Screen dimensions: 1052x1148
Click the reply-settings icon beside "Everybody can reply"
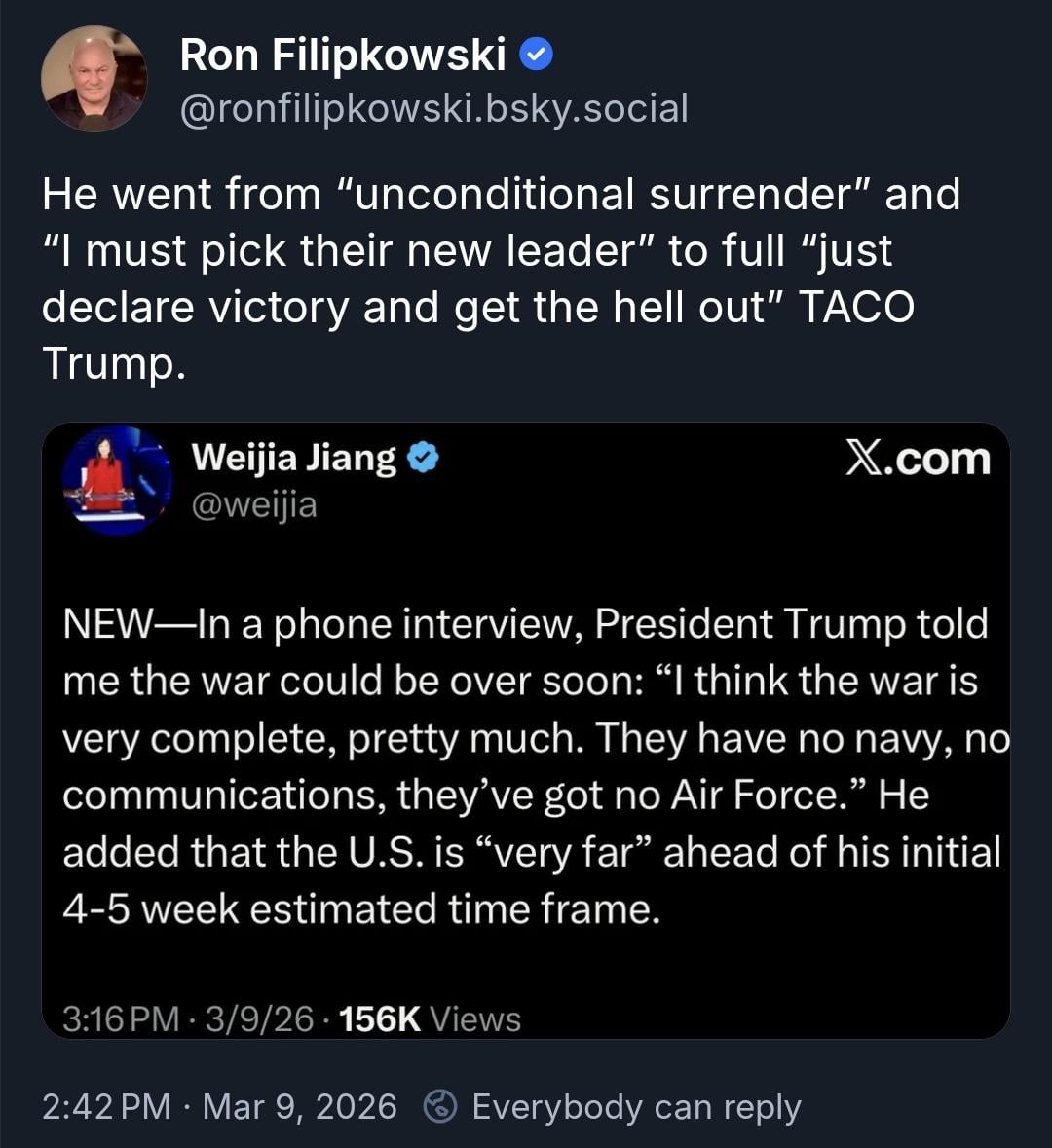441,1106
